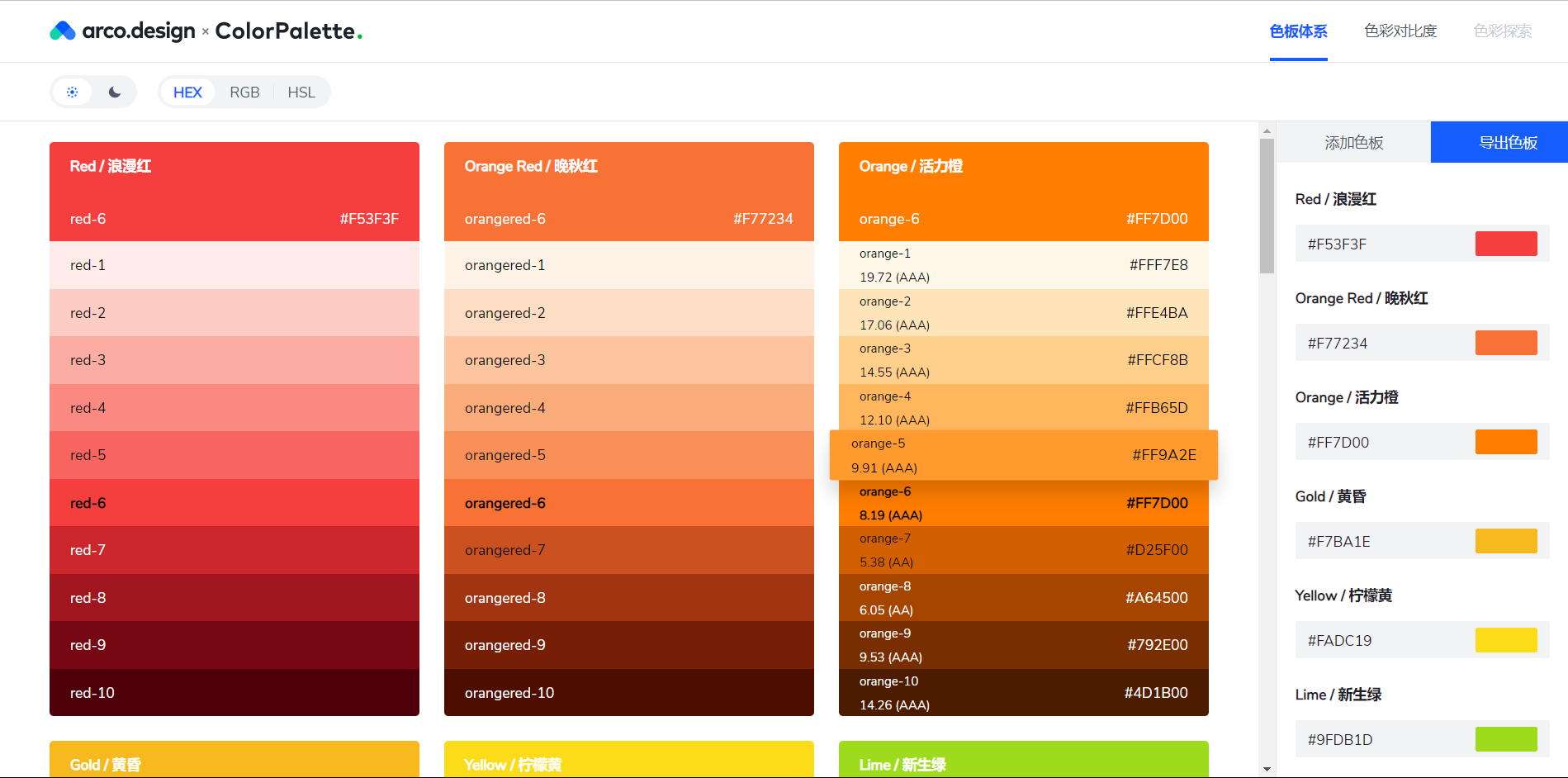Copy orange-7 color #D25F00
The height and width of the screenshot is (778, 1568).
point(1024,550)
